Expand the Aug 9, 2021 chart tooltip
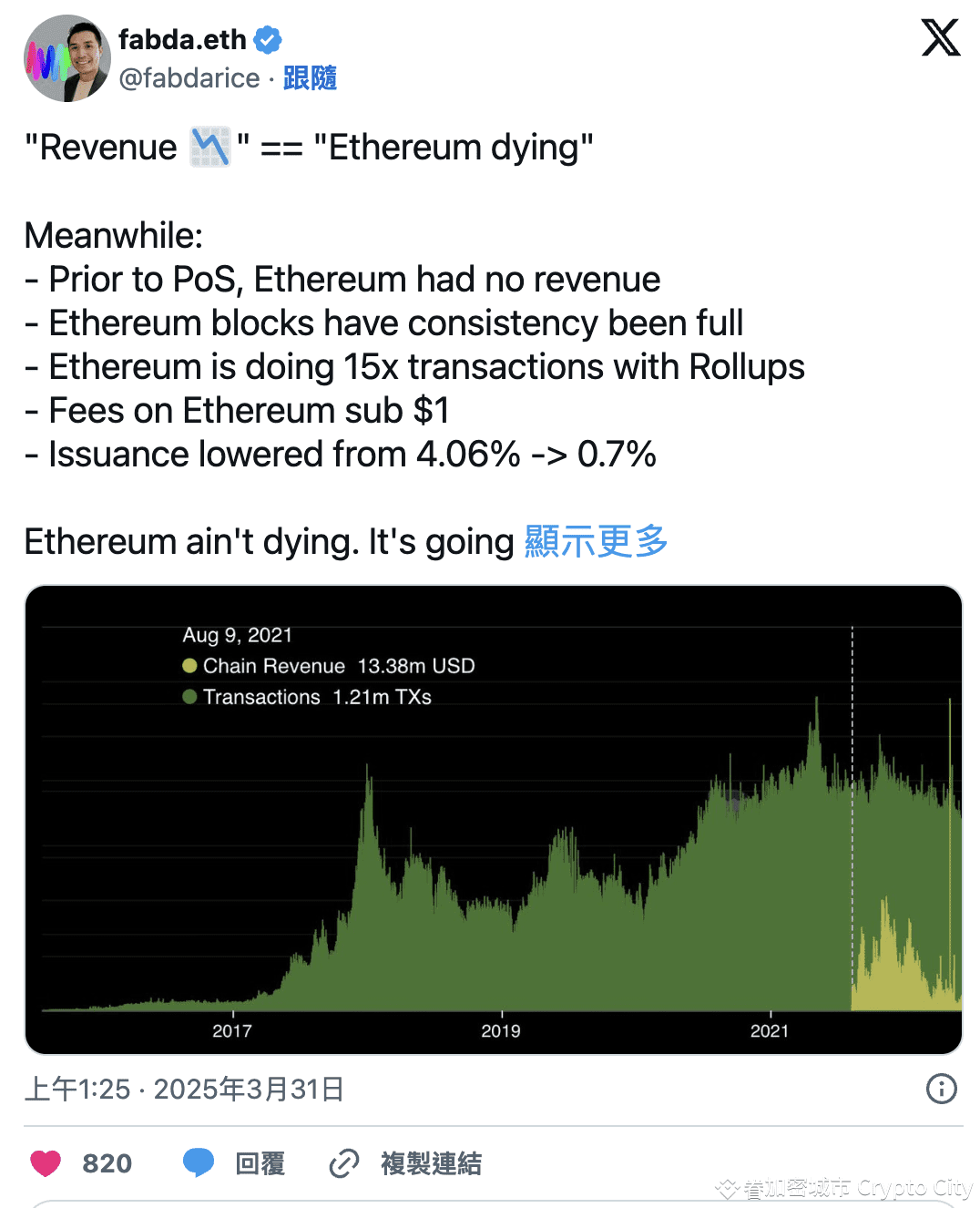Viewport: 980px width, 1208px height. click(x=238, y=635)
